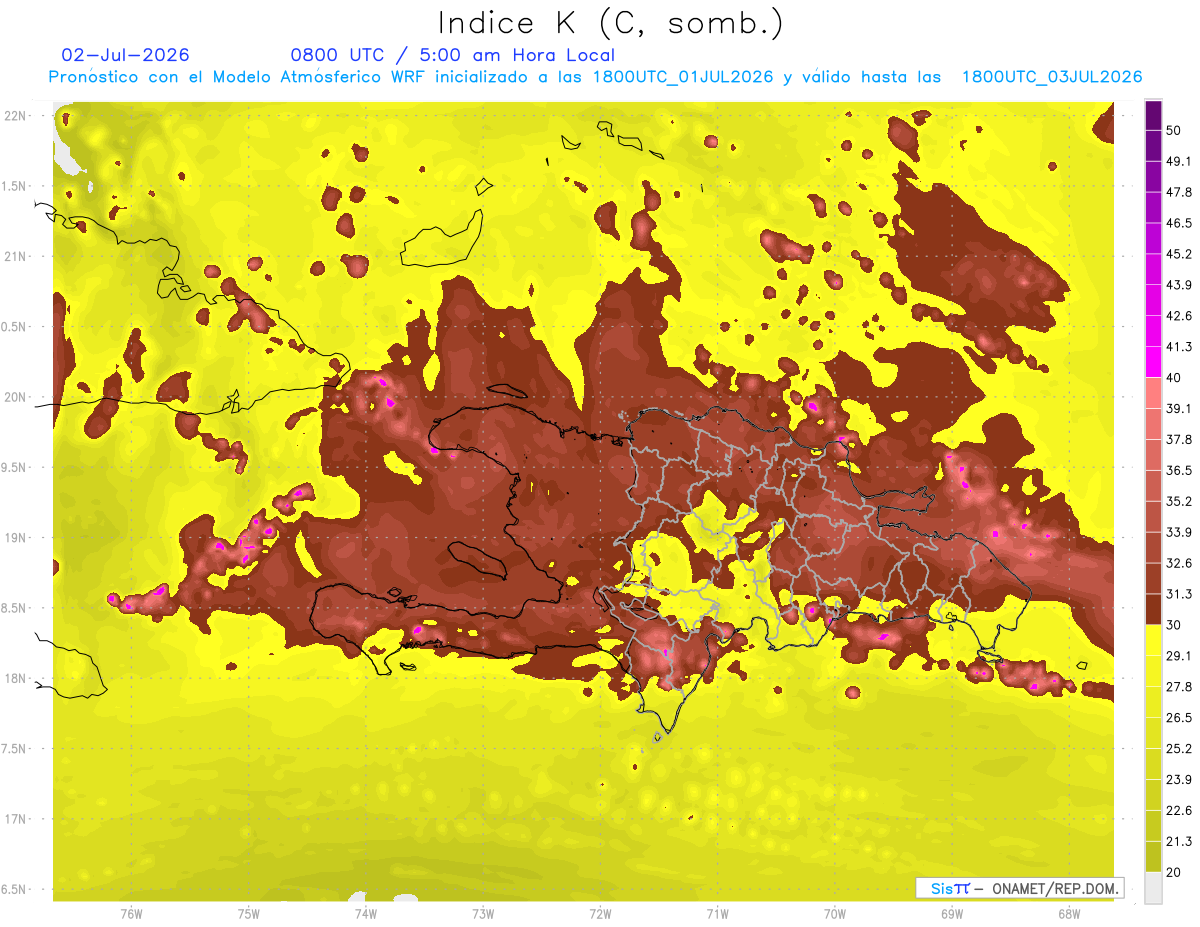The image size is (1200, 927).
Task: Click the colorbar label '36.5'
Action: click(x=1178, y=470)
